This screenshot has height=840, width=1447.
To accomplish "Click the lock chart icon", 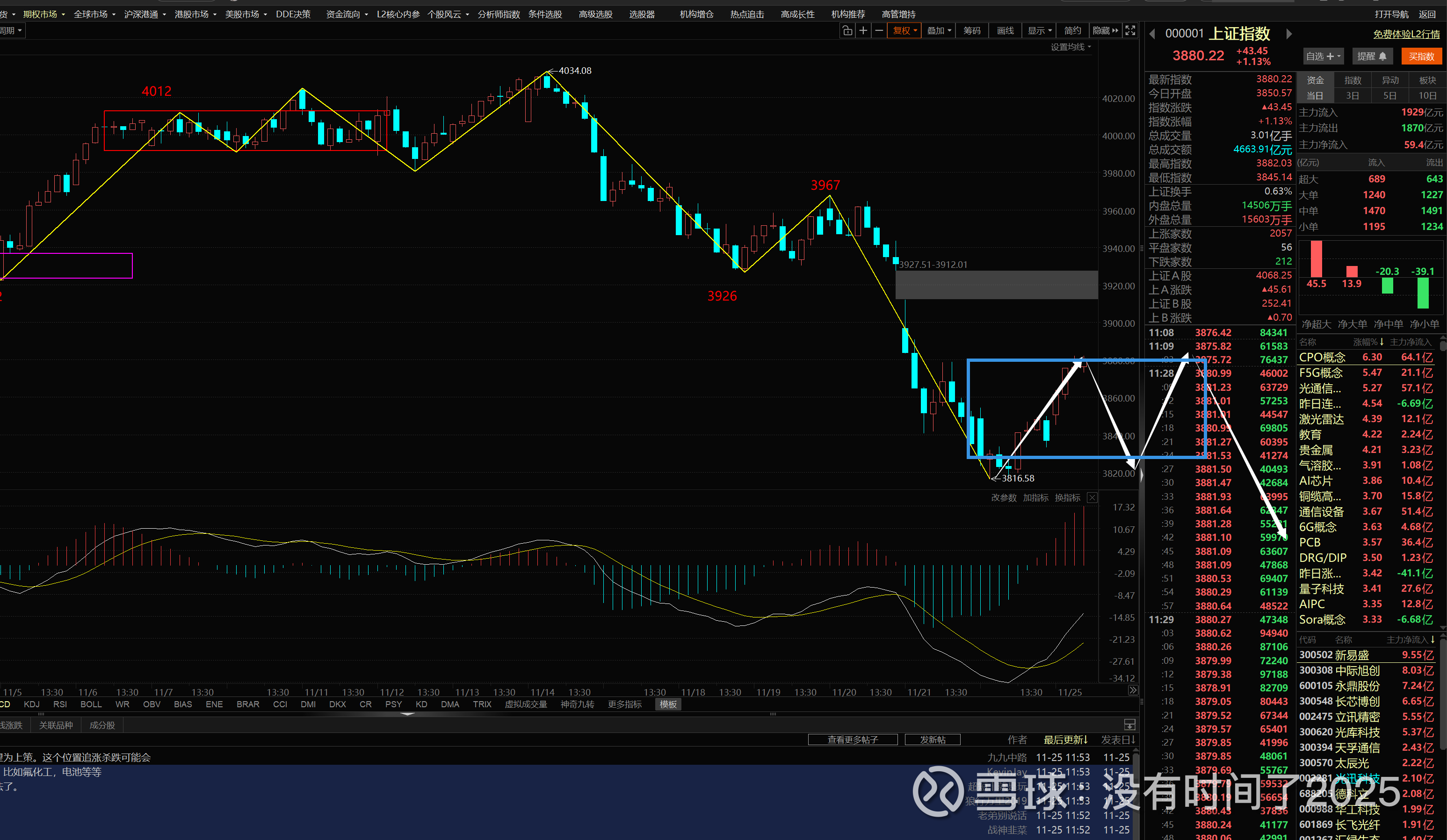I will pos(847,31).
